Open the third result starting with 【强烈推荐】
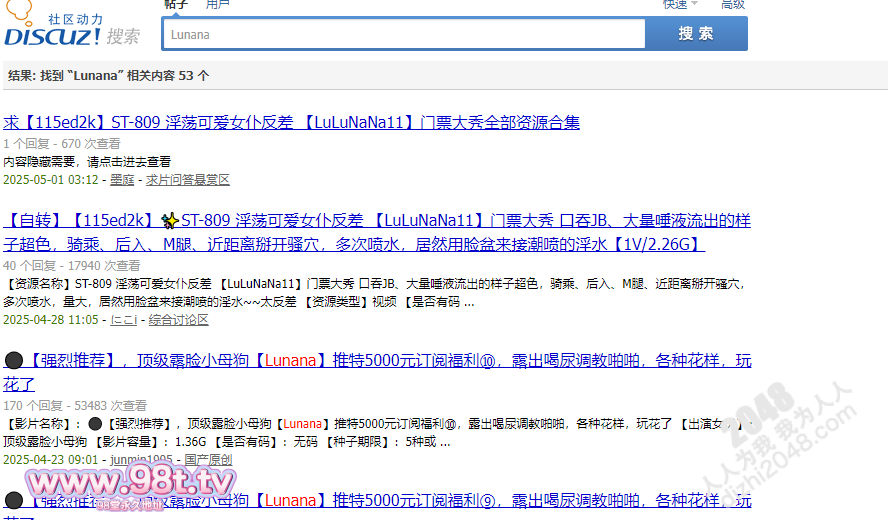Screen dimensions: 888x520 click(390, 361)
